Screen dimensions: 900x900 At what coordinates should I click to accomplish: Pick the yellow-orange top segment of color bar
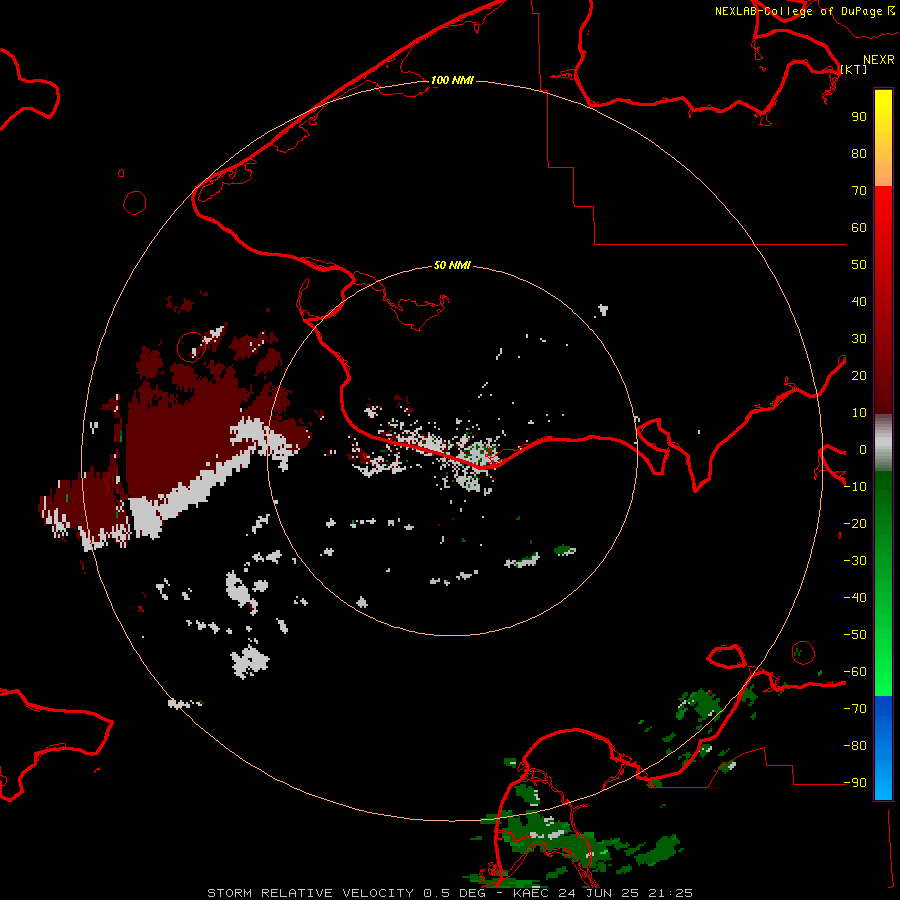click(883, 138)
